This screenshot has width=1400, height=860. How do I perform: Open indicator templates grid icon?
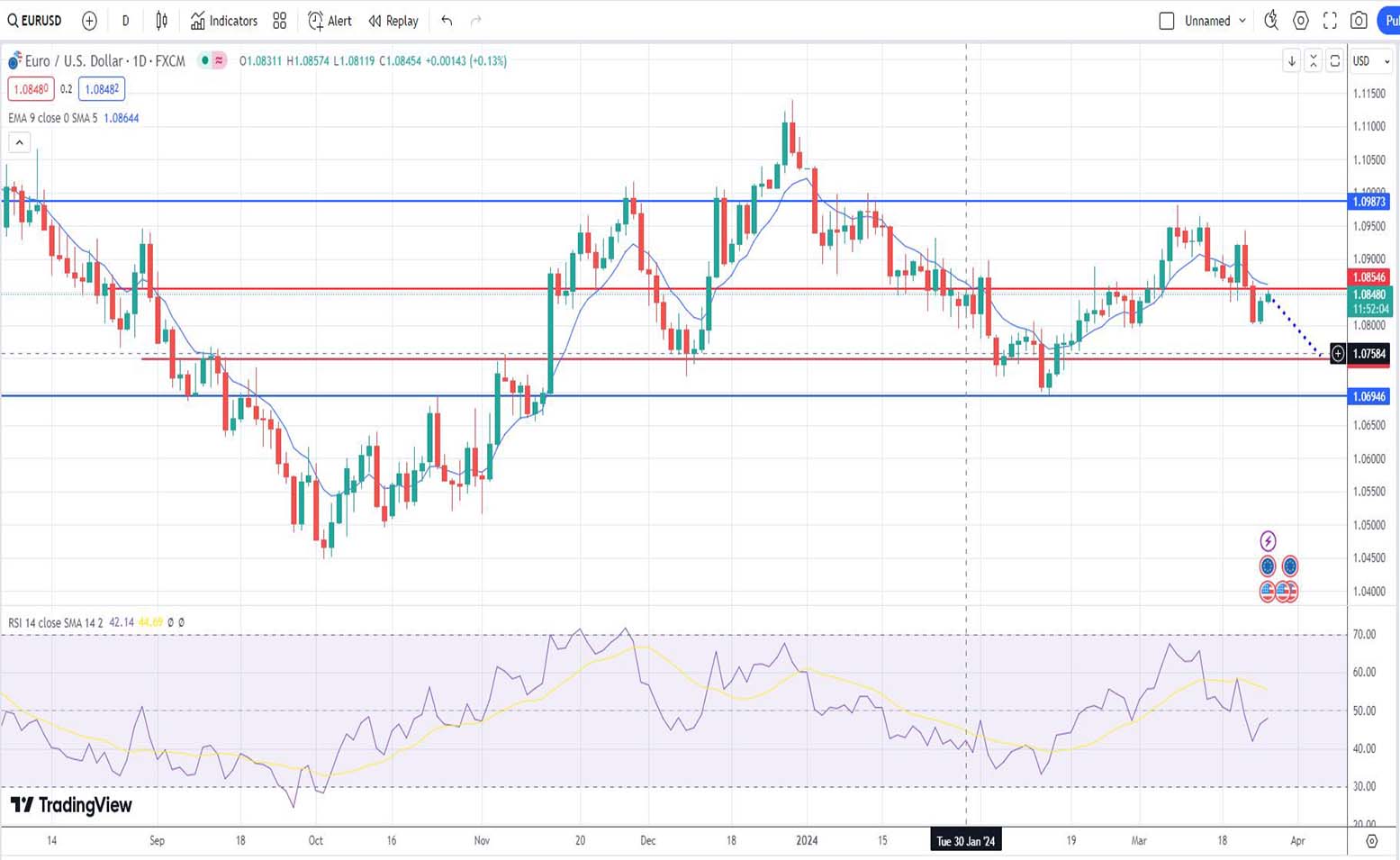(280, 21)
